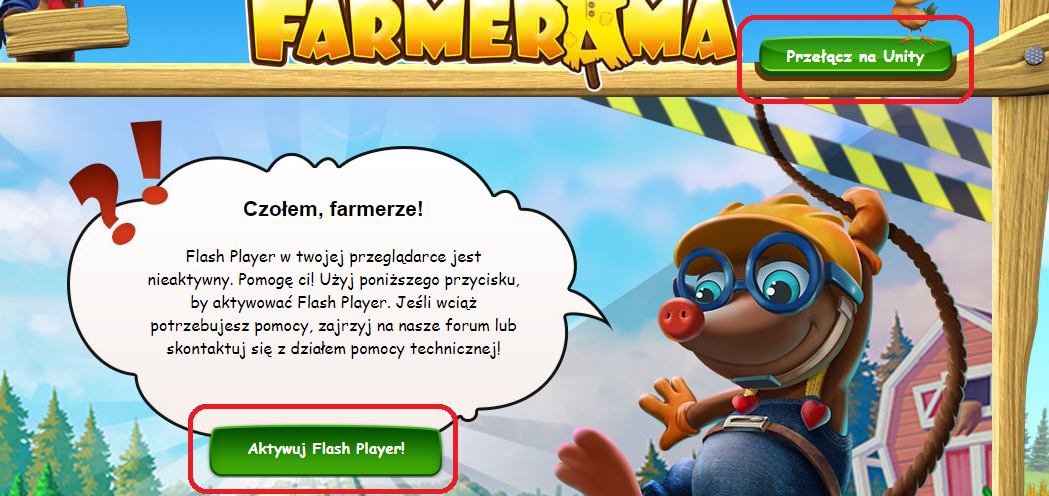
Task: Click the small bird above Unity button
Action: tap(910, 17)
